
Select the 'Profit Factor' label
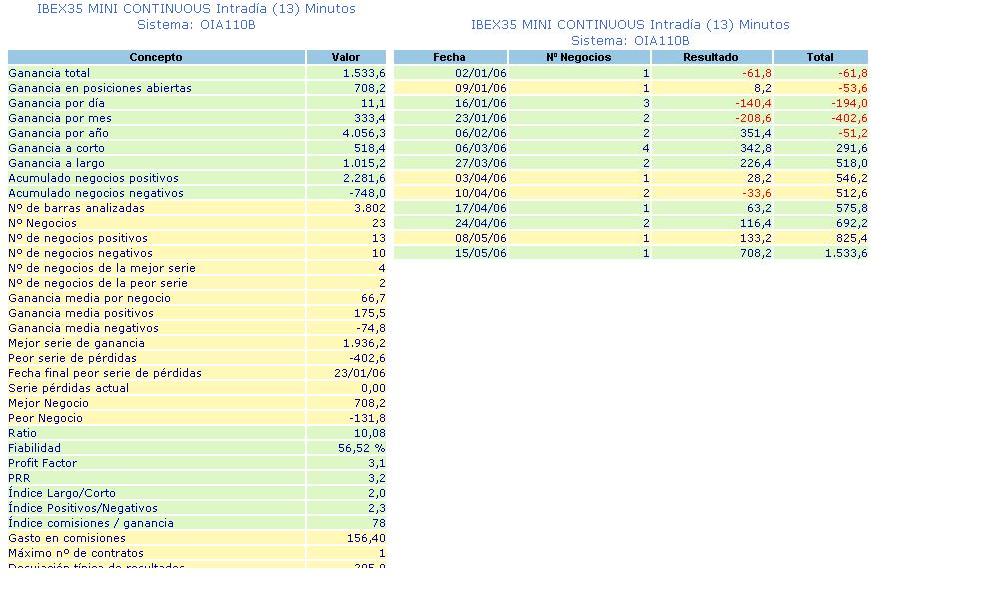(x=43, y=463)
